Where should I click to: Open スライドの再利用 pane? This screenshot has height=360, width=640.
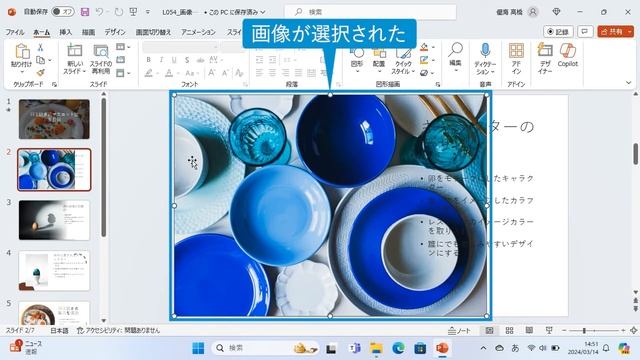101,58
